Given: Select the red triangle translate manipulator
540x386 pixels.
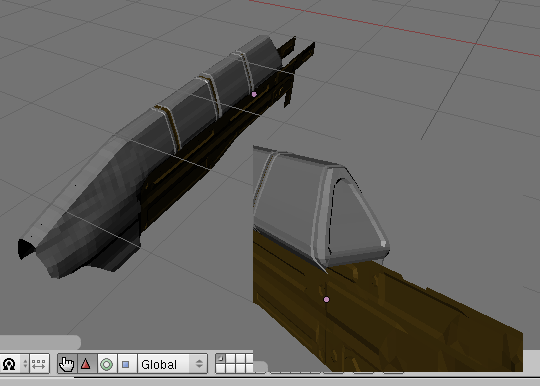Looking at the screenshot, I should [x=86, y=364].
